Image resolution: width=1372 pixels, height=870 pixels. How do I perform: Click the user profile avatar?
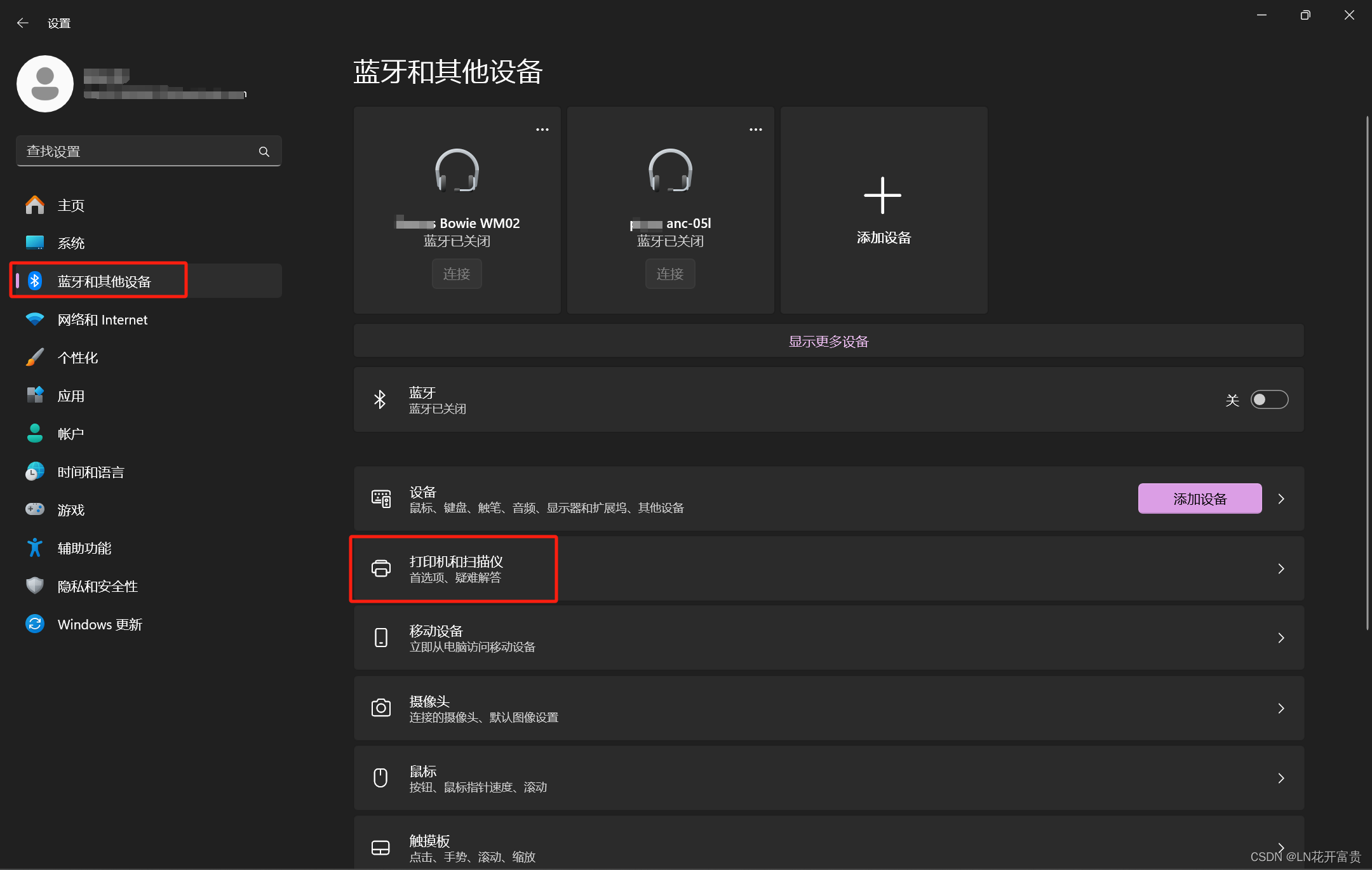(45, 84)
